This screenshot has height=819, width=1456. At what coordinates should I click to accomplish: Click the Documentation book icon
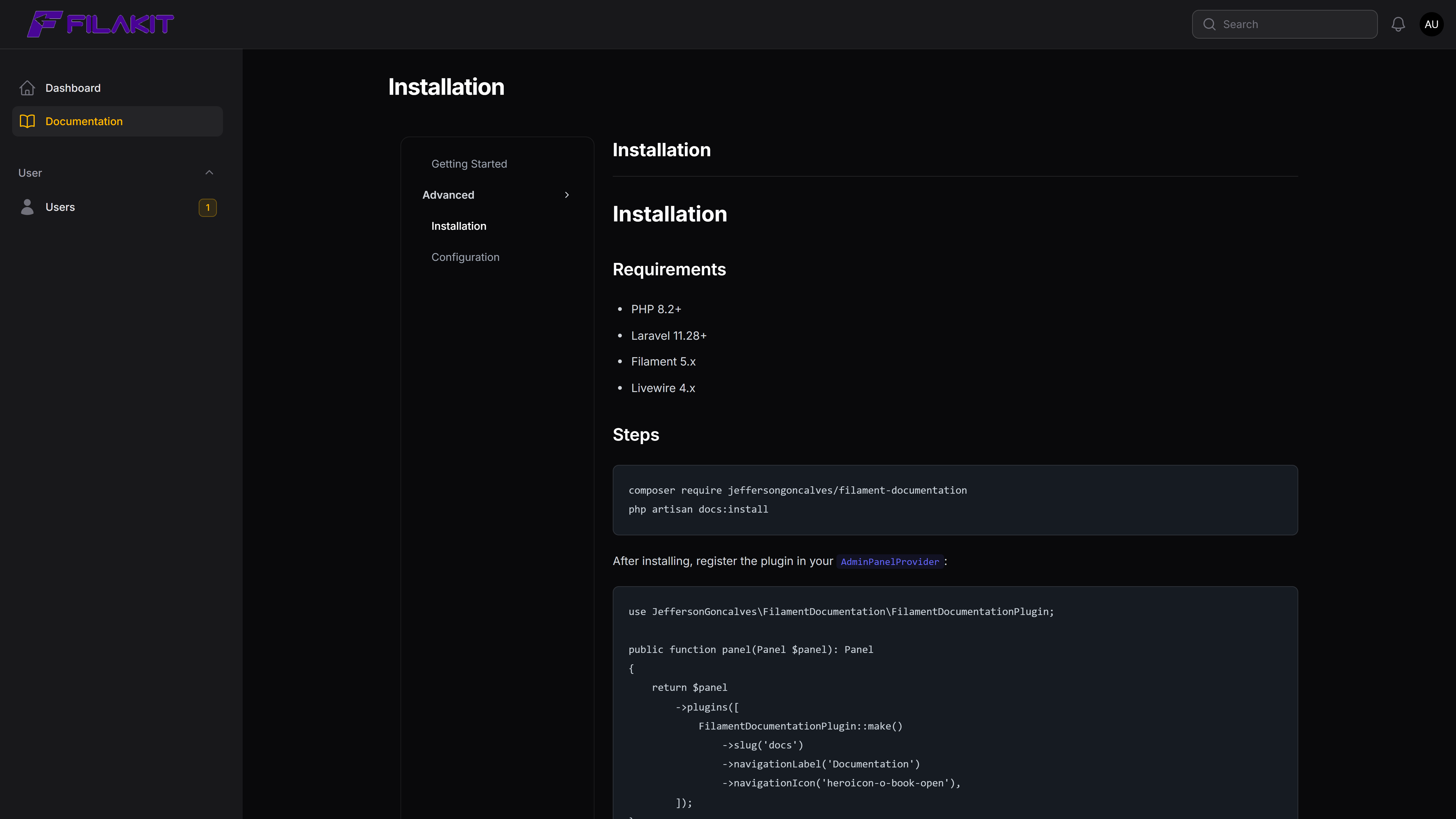pyautogui.click(x=27, y=122)
